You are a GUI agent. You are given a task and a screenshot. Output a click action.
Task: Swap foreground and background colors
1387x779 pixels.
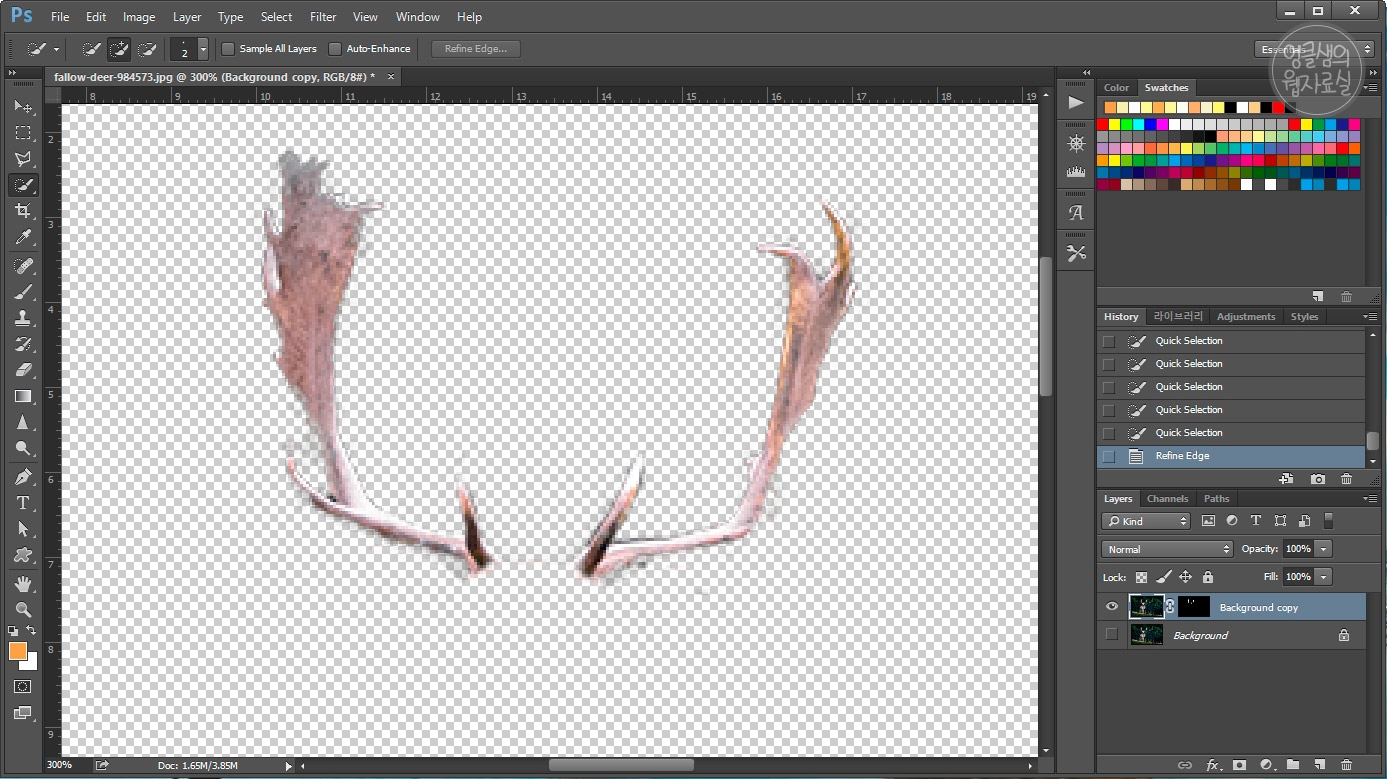[32, 631]
